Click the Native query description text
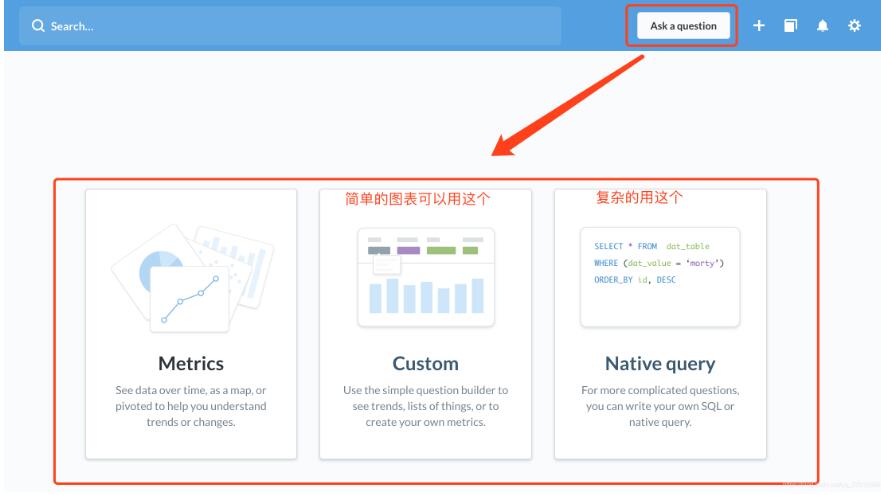The height and width of the screenshot is (495, 881). [659, 406]
